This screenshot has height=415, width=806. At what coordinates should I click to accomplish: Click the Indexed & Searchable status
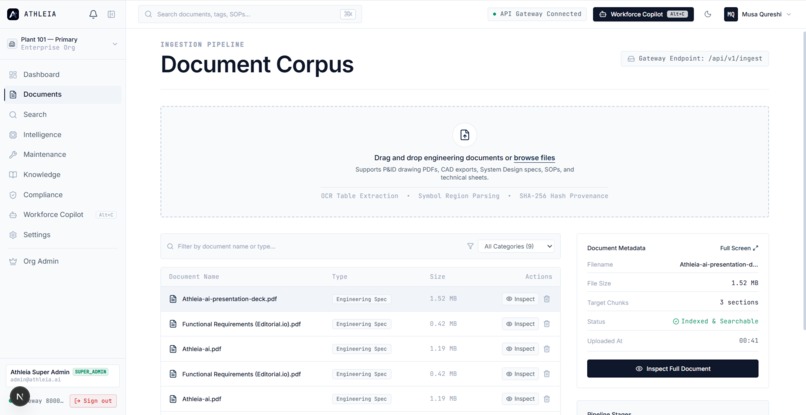pyautogui.click(x=715, y=321)
